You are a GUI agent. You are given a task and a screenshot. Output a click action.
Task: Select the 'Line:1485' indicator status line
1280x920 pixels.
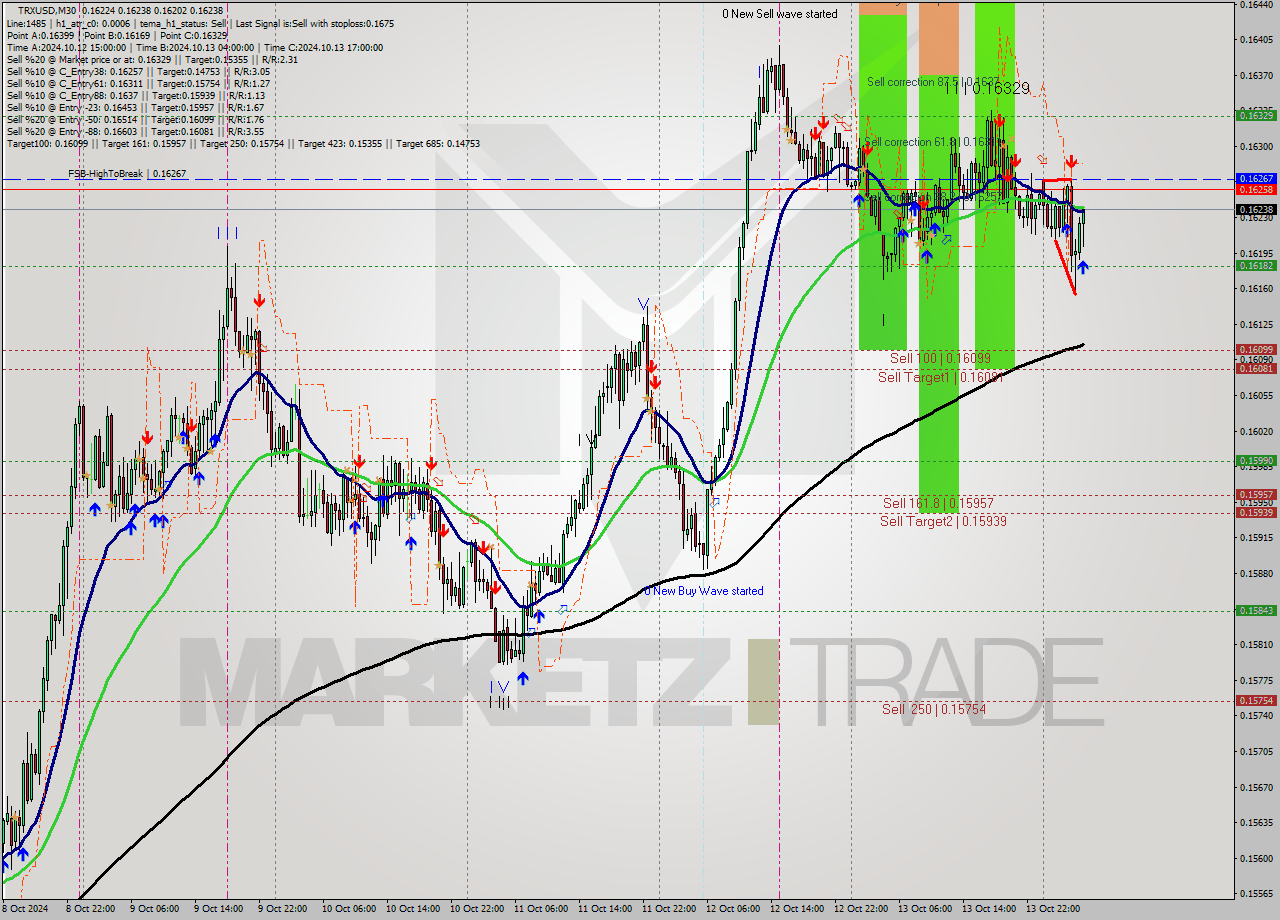click(200, 23)
